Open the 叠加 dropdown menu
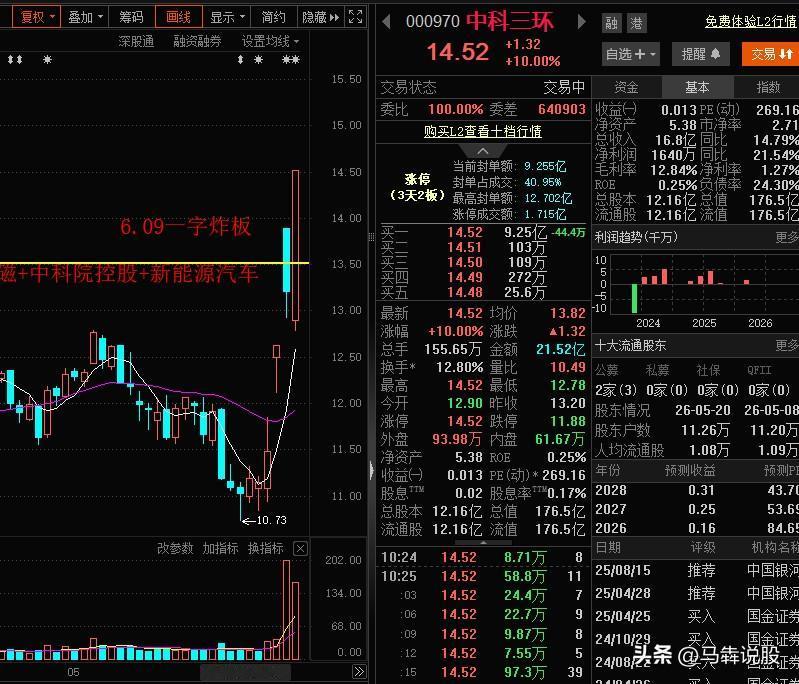 point(85,17)
